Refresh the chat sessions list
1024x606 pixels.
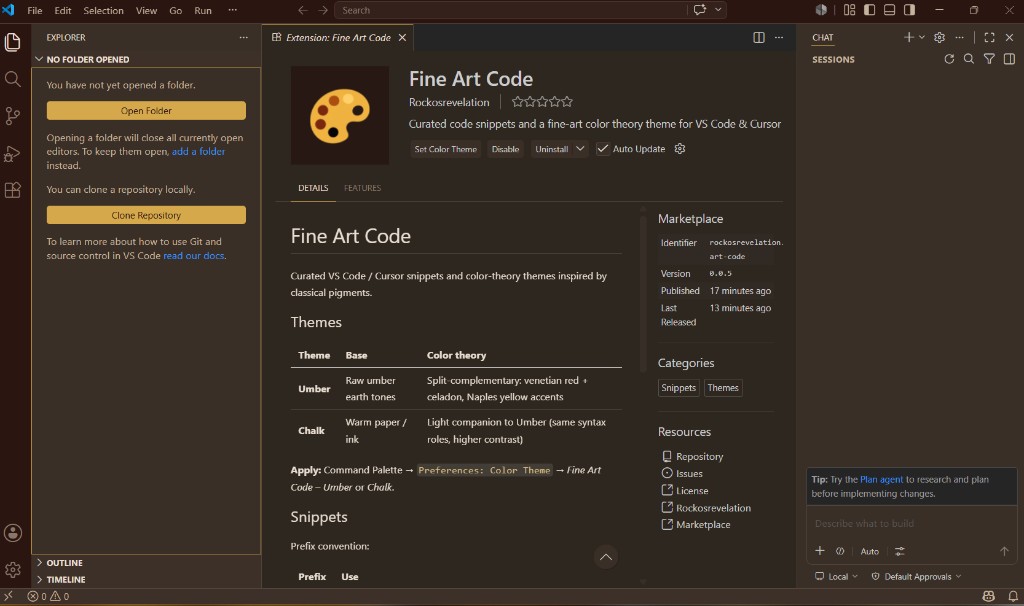[949, 59]
